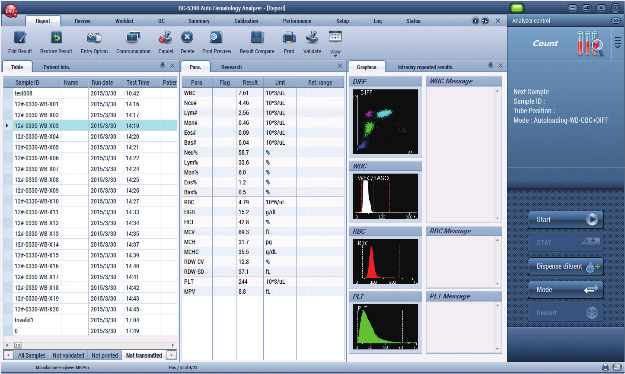Screen dimensions: 625x374
Task: Select the Not printed filter tab
Action: (105, 355)
